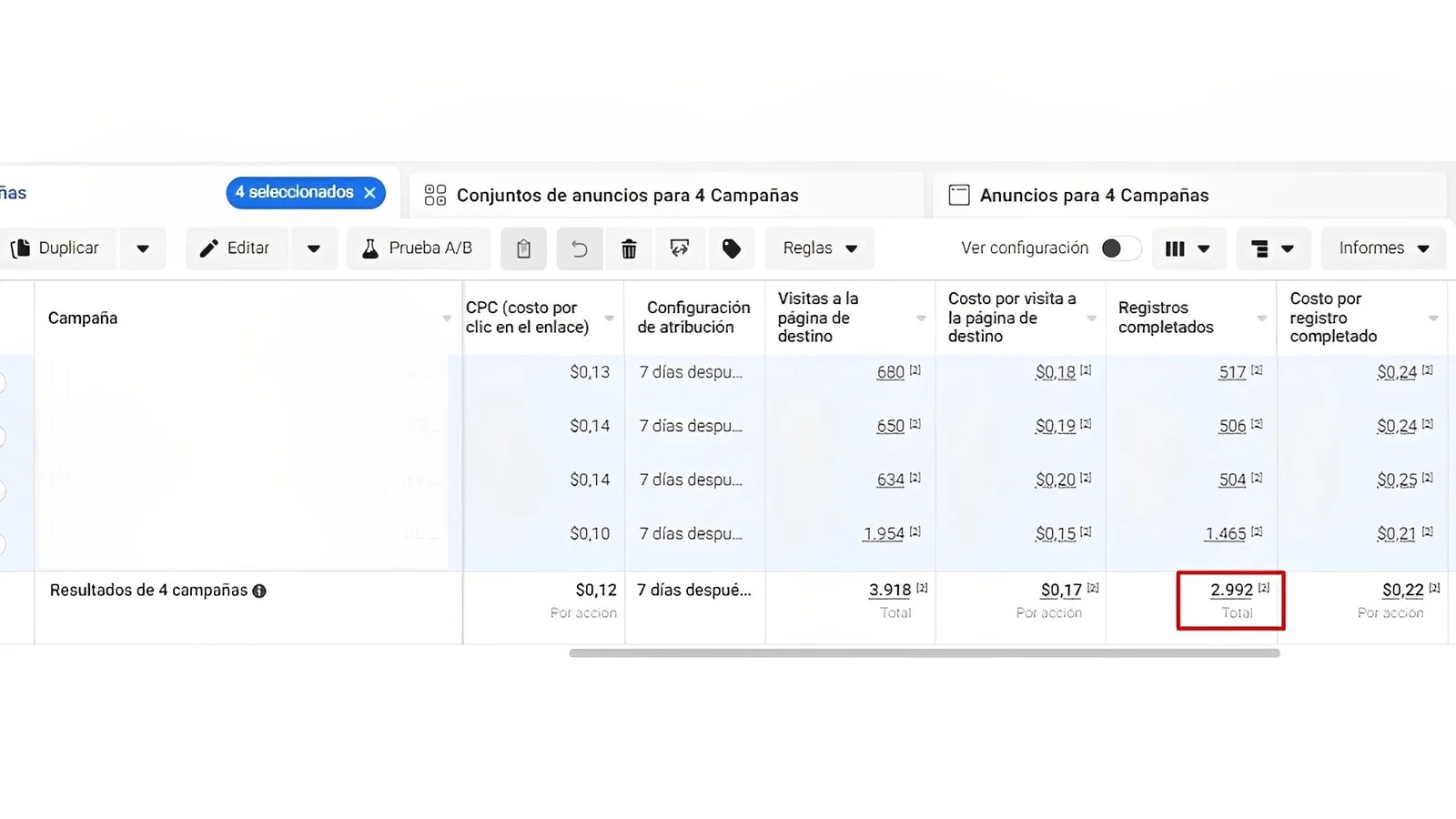Click the clipboard paste icon in toolbar
This screenshot has height=819, width=1456.
click(523, 248)
